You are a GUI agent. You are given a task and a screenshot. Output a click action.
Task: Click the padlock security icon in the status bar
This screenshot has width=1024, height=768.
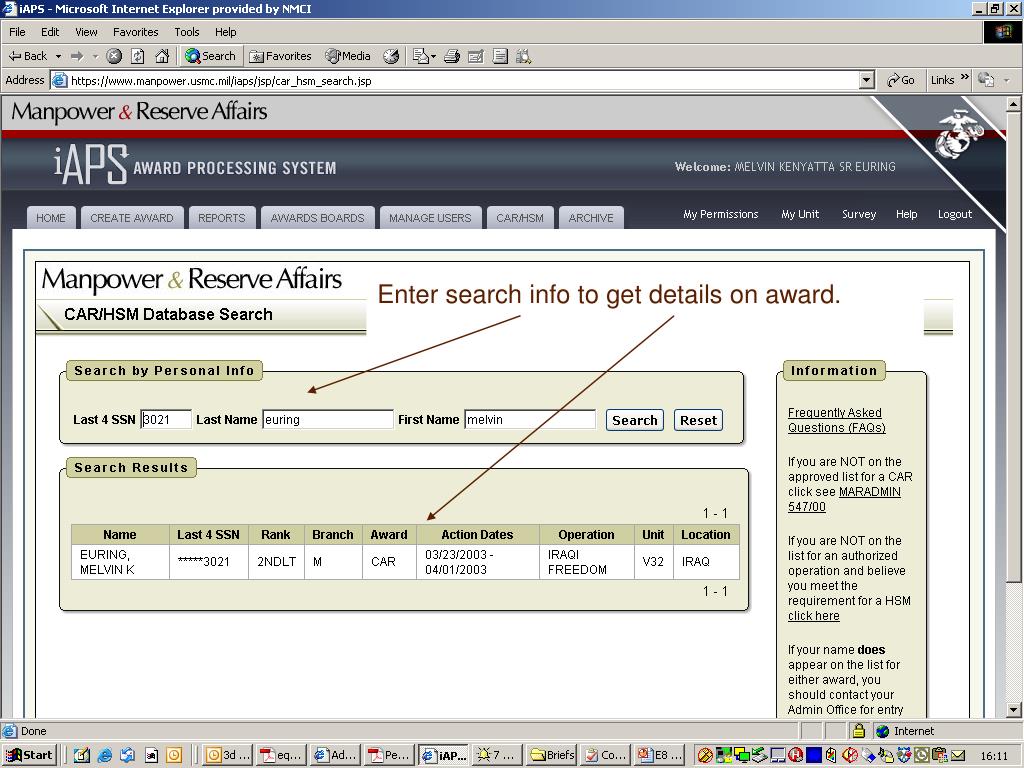[859, 731]
